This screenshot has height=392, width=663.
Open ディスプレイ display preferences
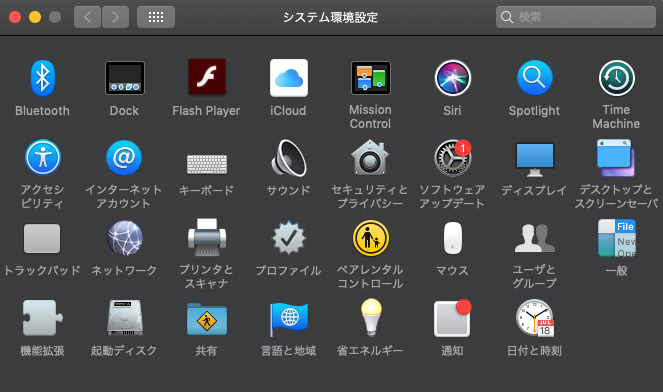tap(534, 159)
